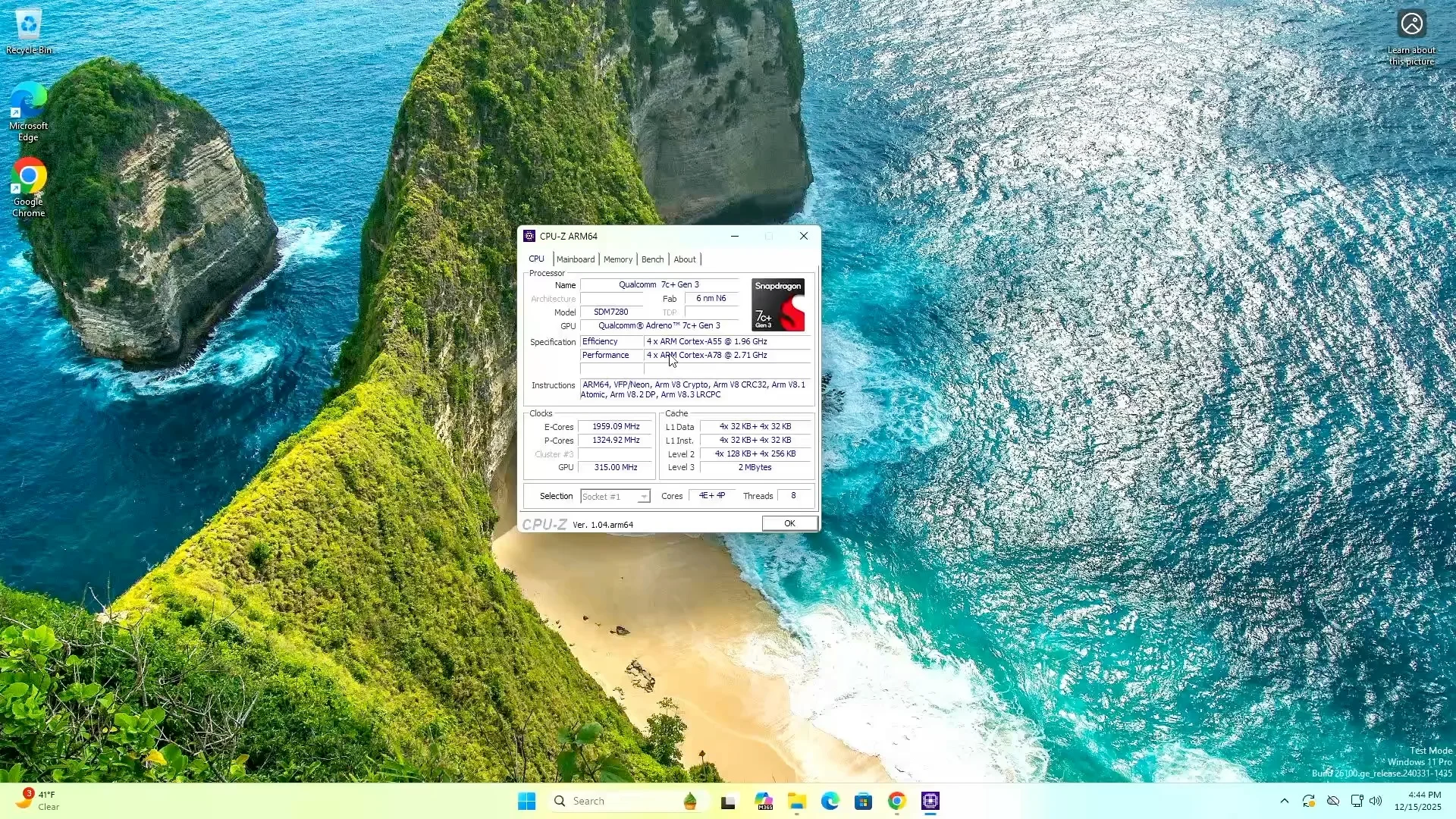1456x819 pixels.
Task: Click the volume icon in the system tray
Action: point(1375,800)
